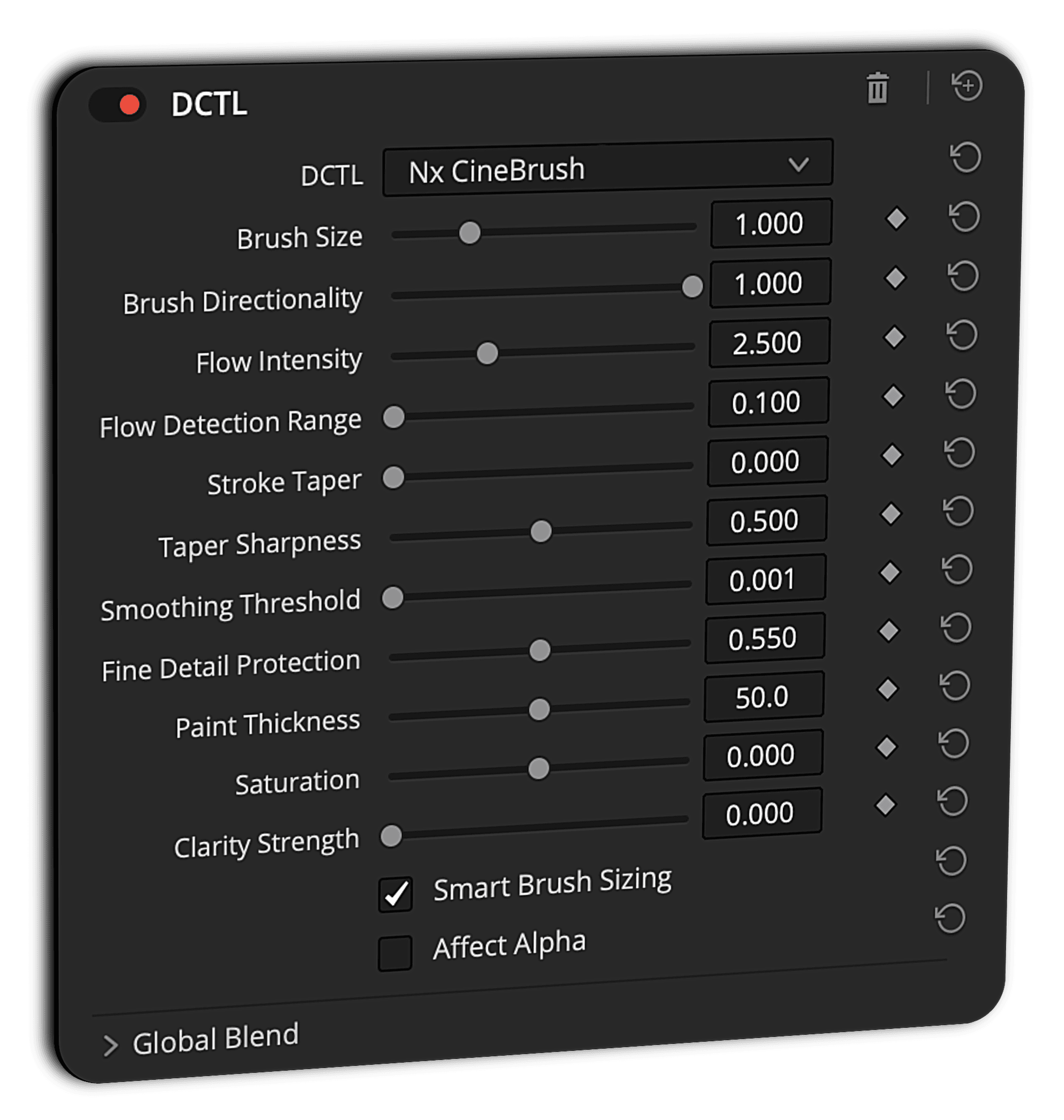The height and width of the screenshot is (1120, 1064).
Task: Click the Smoothing Threshold slider handle
Action: pyautogui.click(x=392, y=597)
